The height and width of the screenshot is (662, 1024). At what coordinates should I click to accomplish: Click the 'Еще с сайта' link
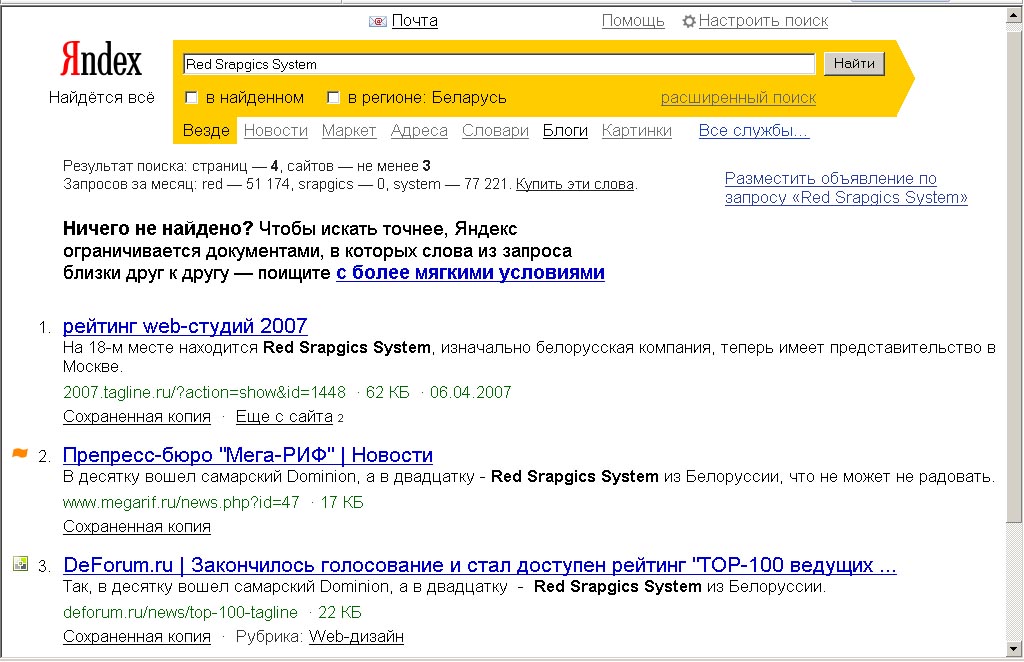(x=284, y=417)
